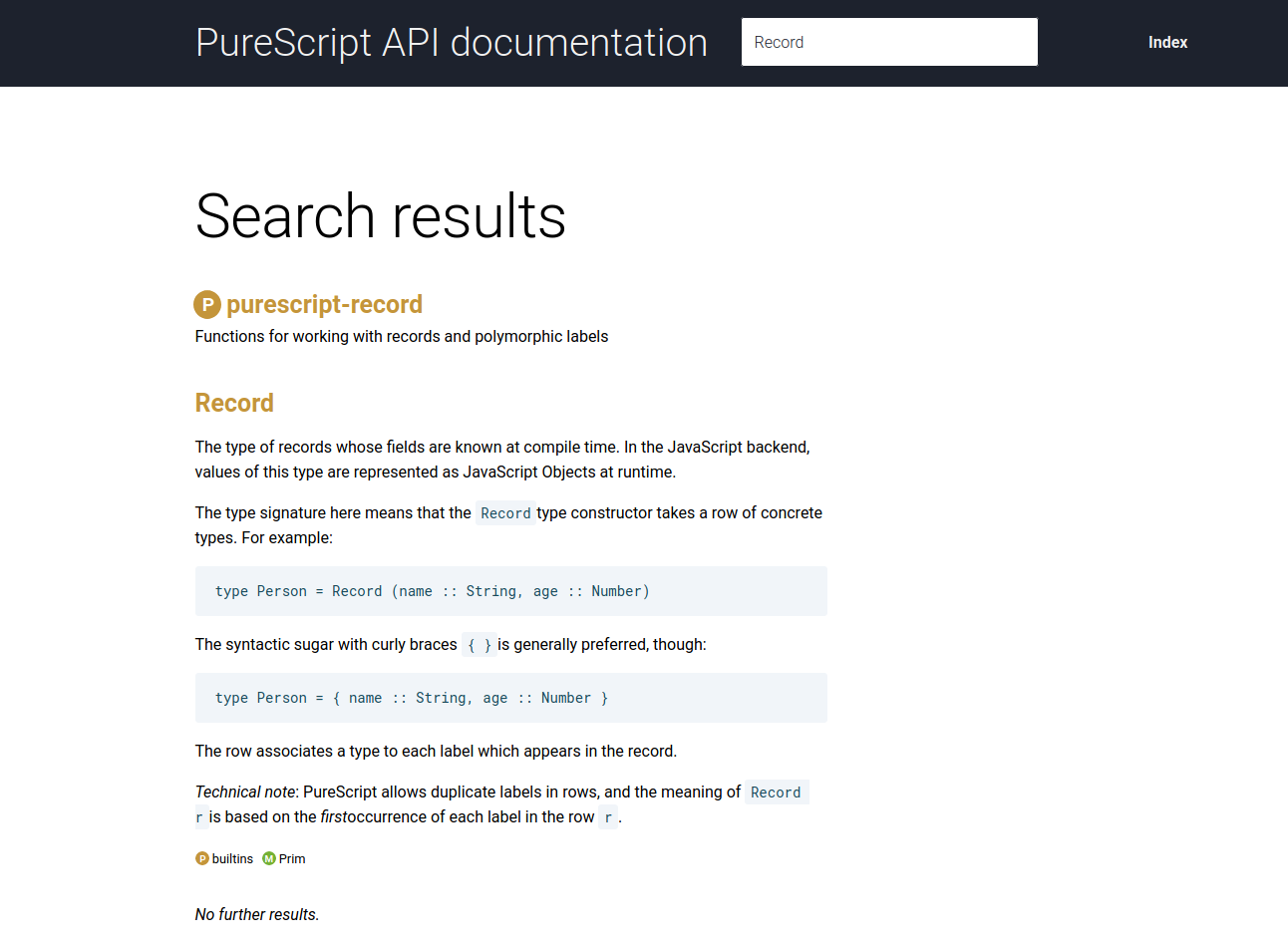
Task: Click the small P icon next to builtins
Action: point(202,858)
